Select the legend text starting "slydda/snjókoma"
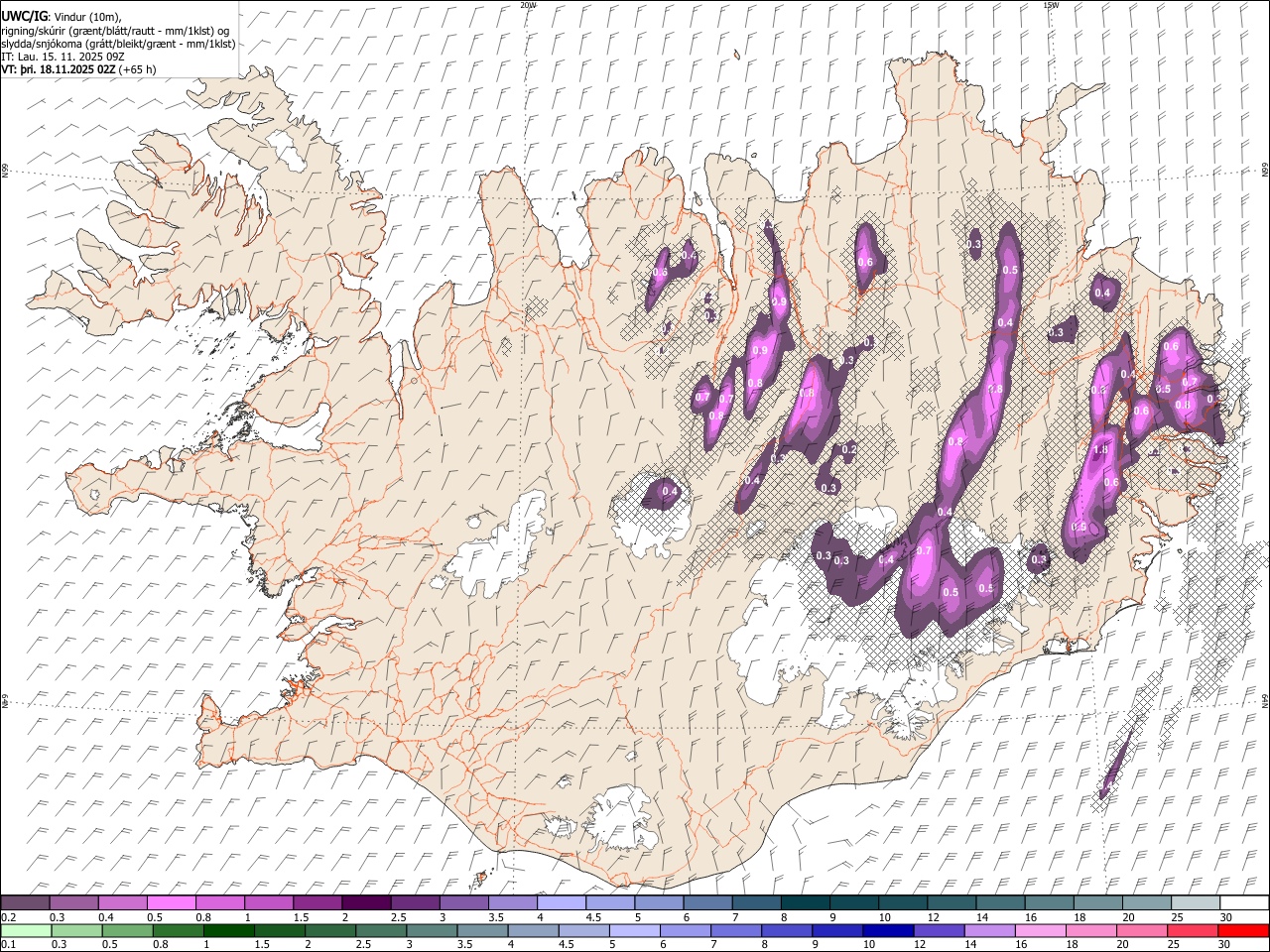The image size is (1270, 952). point(118,44)
